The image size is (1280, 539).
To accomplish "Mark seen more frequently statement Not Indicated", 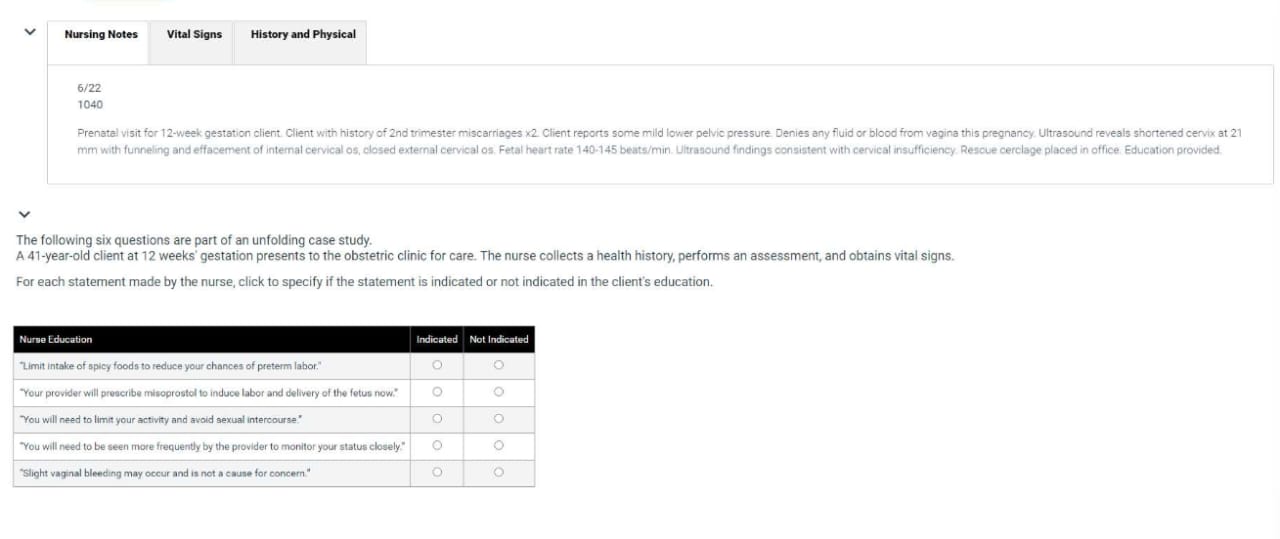I will pos(499,446).
